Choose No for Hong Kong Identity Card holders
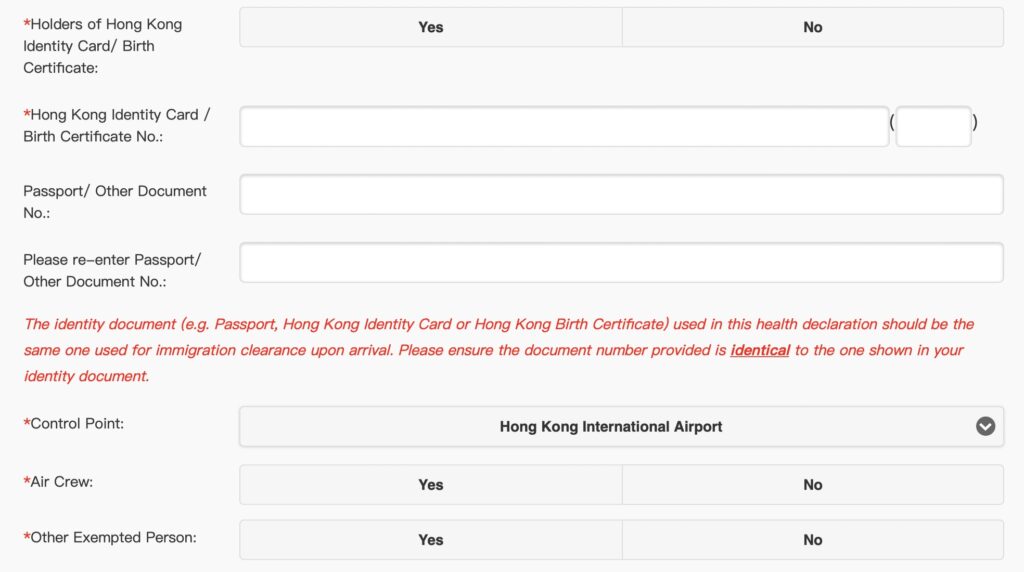Image resolution: width=1024 pixels, height=572 pixels. pyautogui.click(x=812, y=27)
